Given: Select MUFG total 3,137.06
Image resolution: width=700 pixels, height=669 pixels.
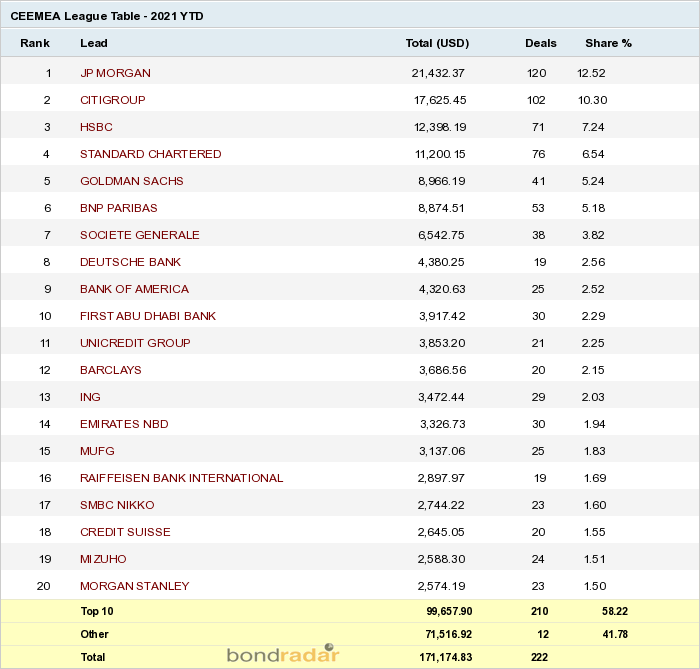Looking at the screenshot, I should click(442, 451).
